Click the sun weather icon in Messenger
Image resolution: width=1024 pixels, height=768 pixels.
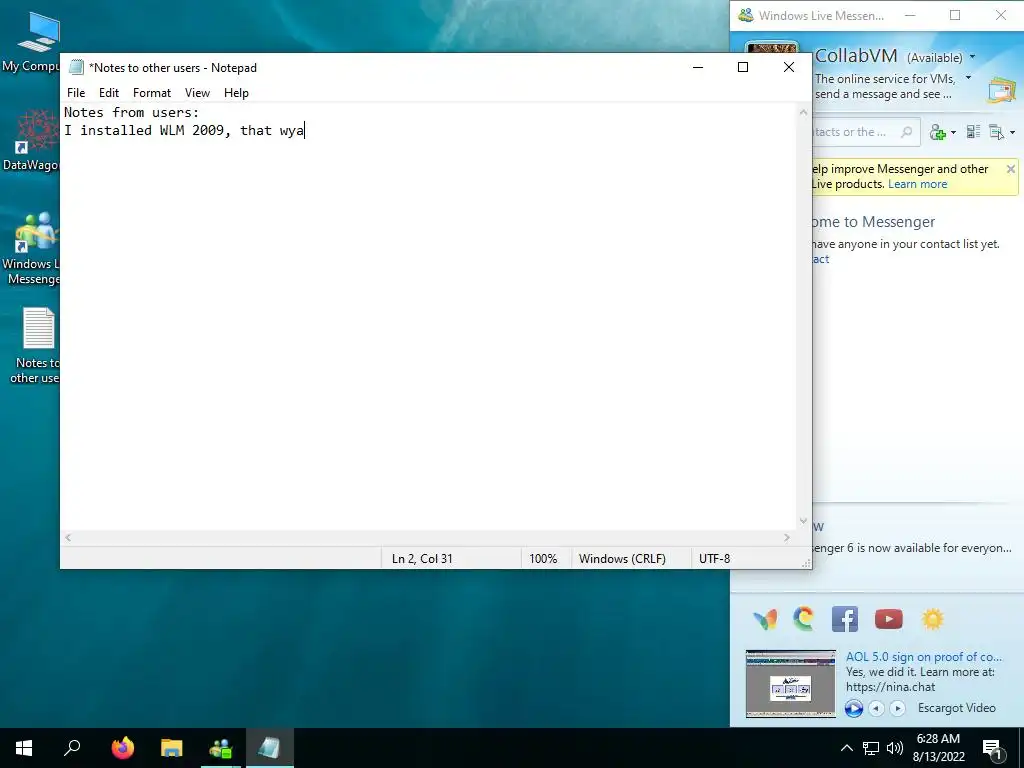coord(933,618)
